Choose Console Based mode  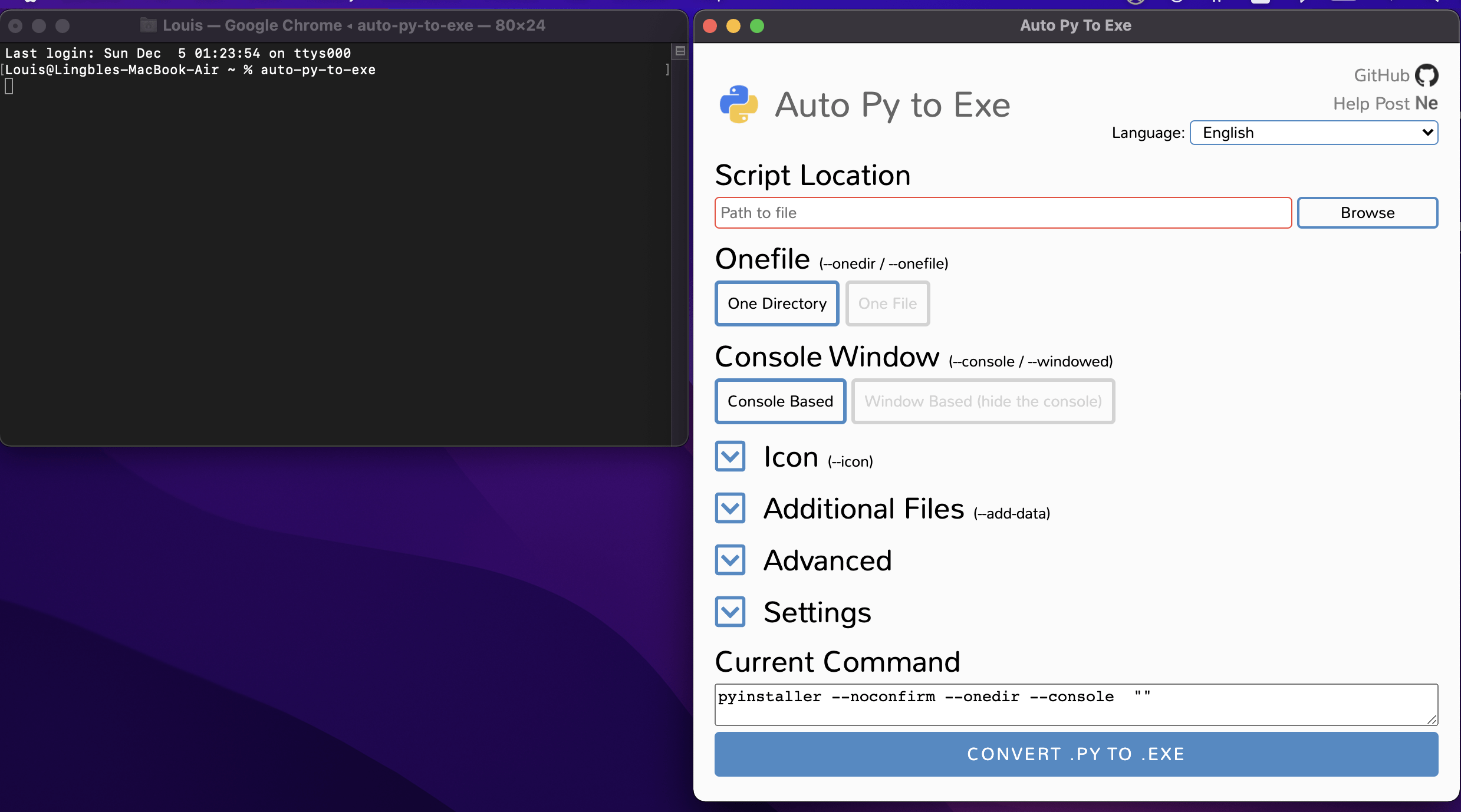point(780,401)
